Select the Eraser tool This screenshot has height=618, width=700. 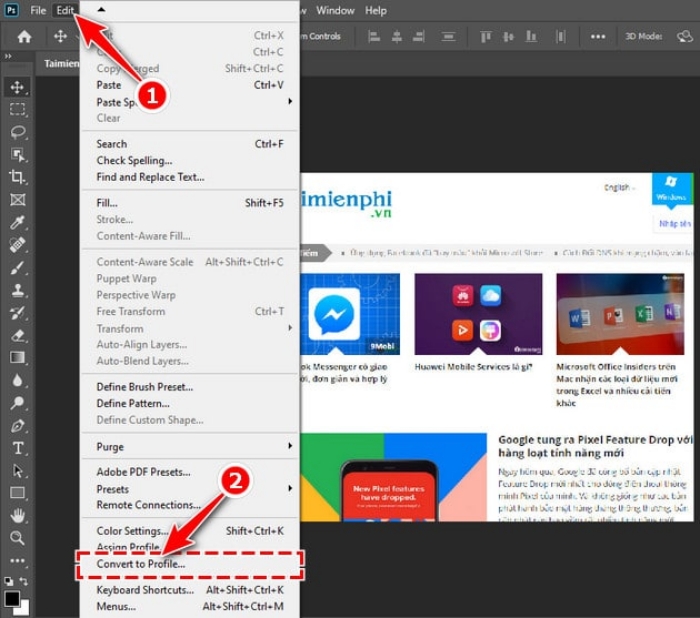click(17, 335)
